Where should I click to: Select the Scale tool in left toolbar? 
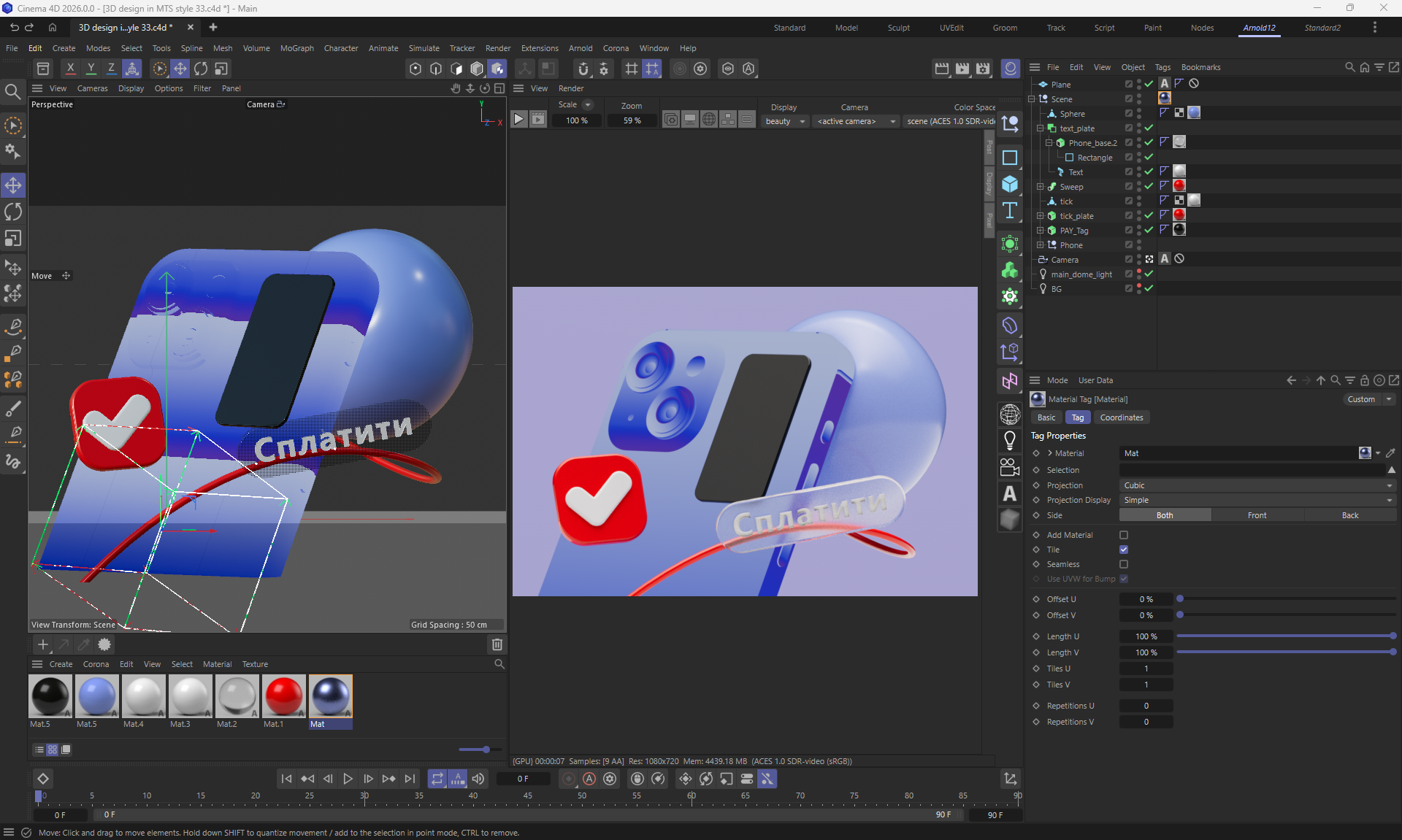click(x=13, y=239)
